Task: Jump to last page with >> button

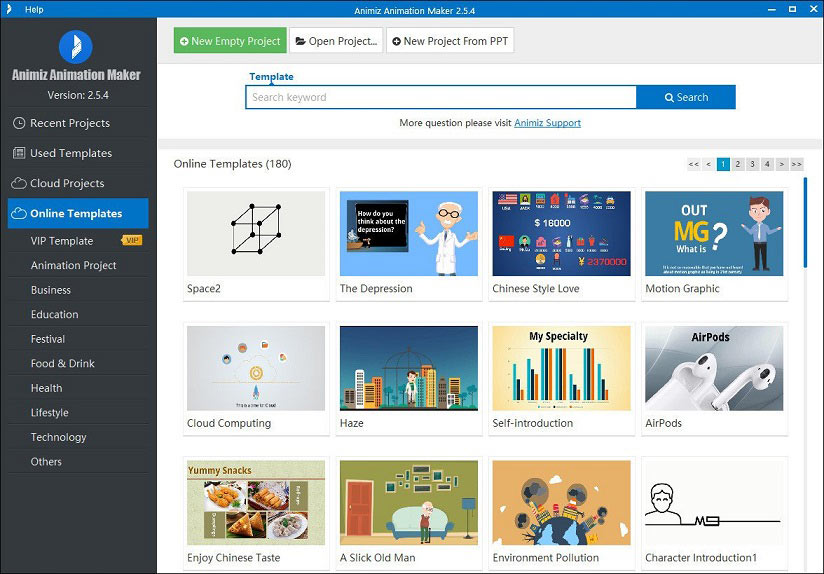Action: (796, 164)
